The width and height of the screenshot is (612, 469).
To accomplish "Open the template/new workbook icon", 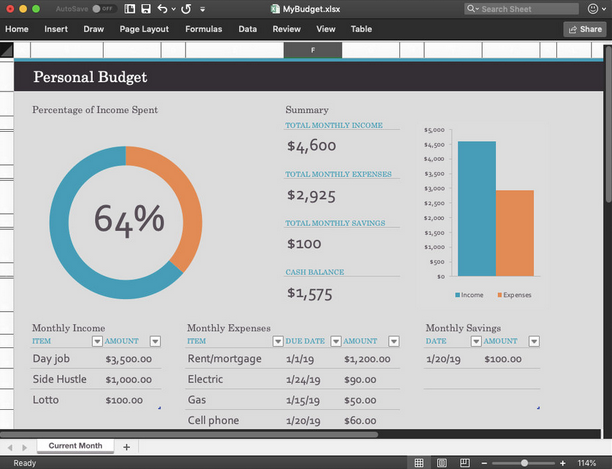I will pos(130,9).
